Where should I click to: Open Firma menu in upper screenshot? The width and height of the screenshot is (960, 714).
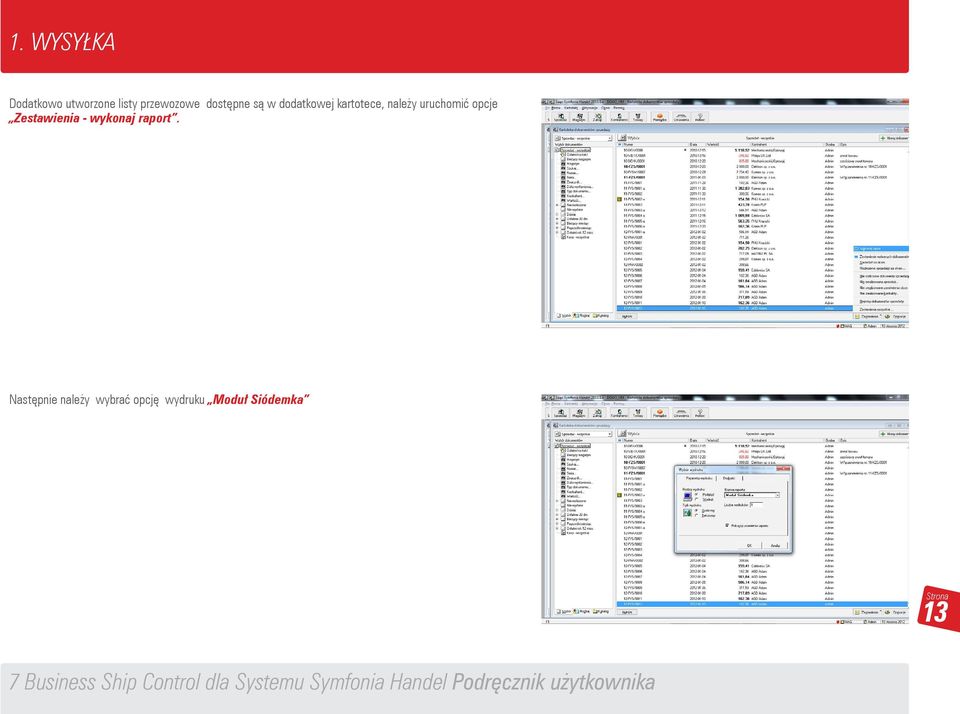point(557,108)
